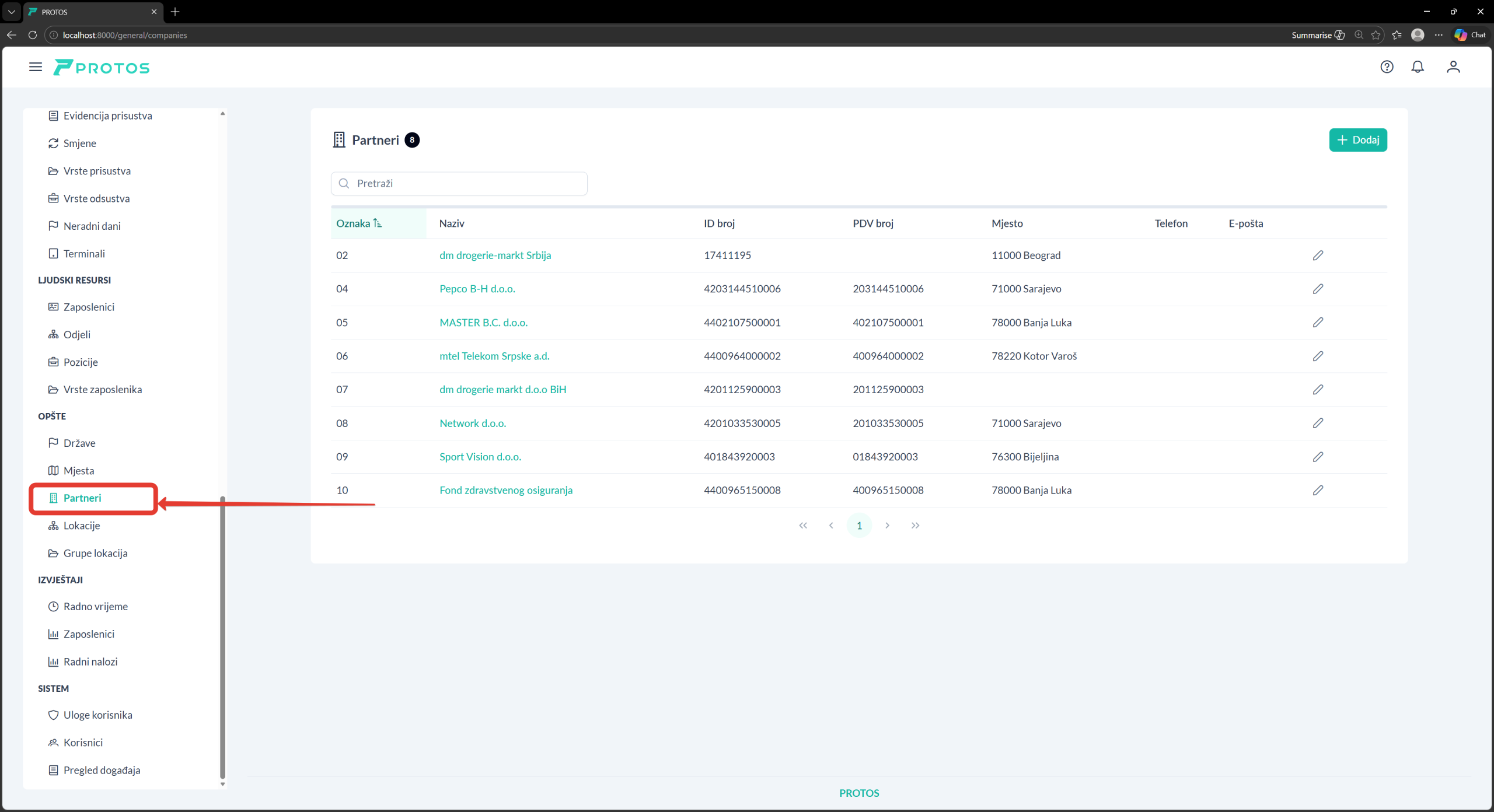Sort by the Naziv column header

coord(452,223)
